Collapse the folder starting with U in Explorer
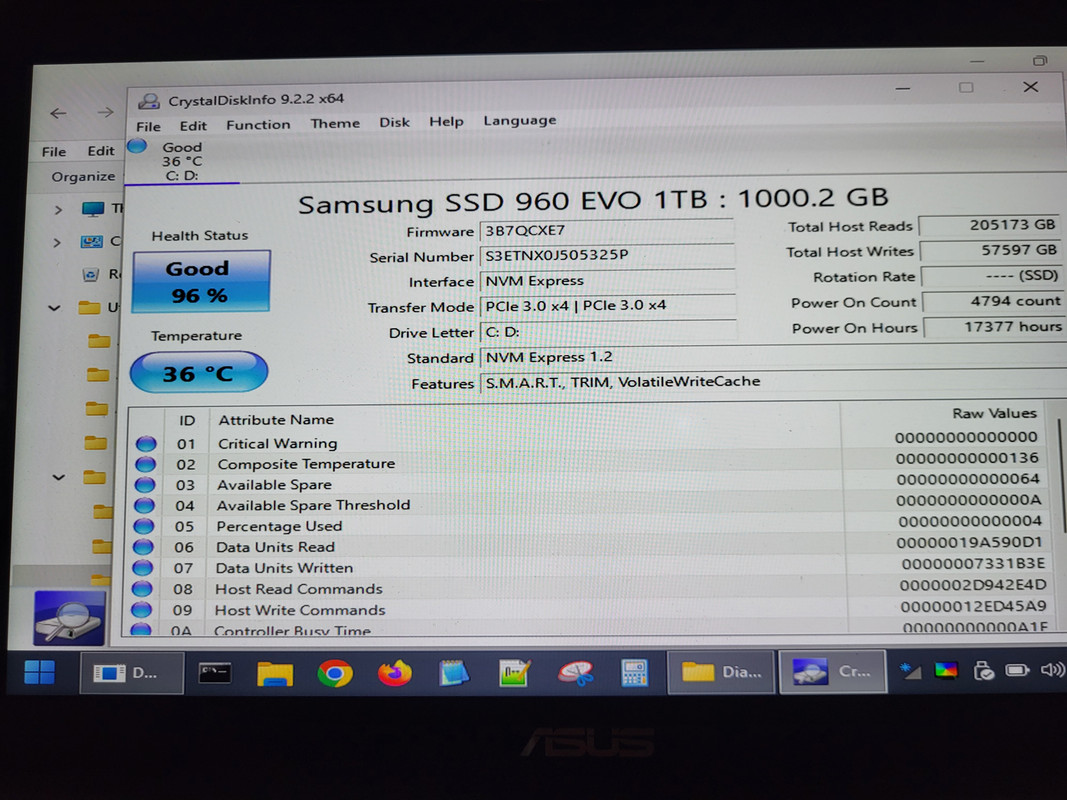Image resolution: width=1067 pixels, height=800 pixels. click(x=54, y=308)
